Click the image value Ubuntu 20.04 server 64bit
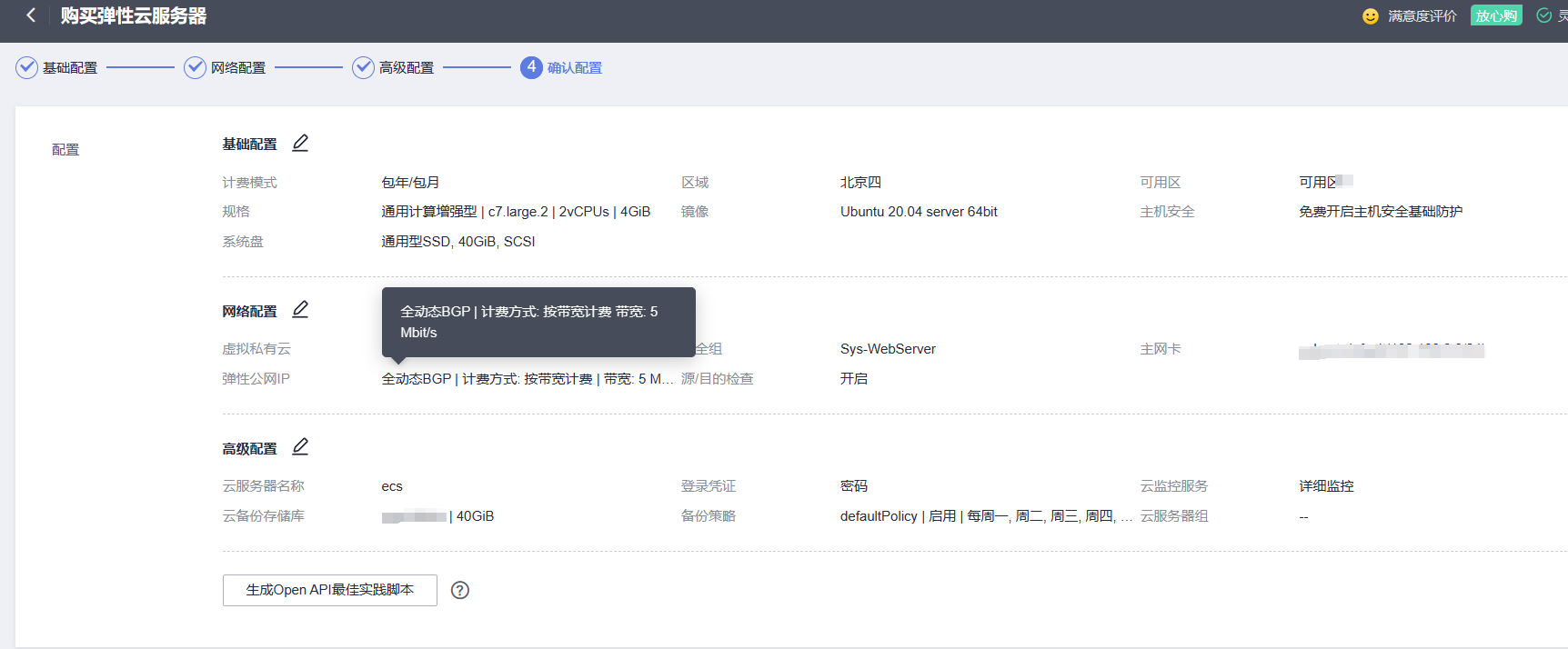This screenshot has width=1568, height=649. (919, 212)
